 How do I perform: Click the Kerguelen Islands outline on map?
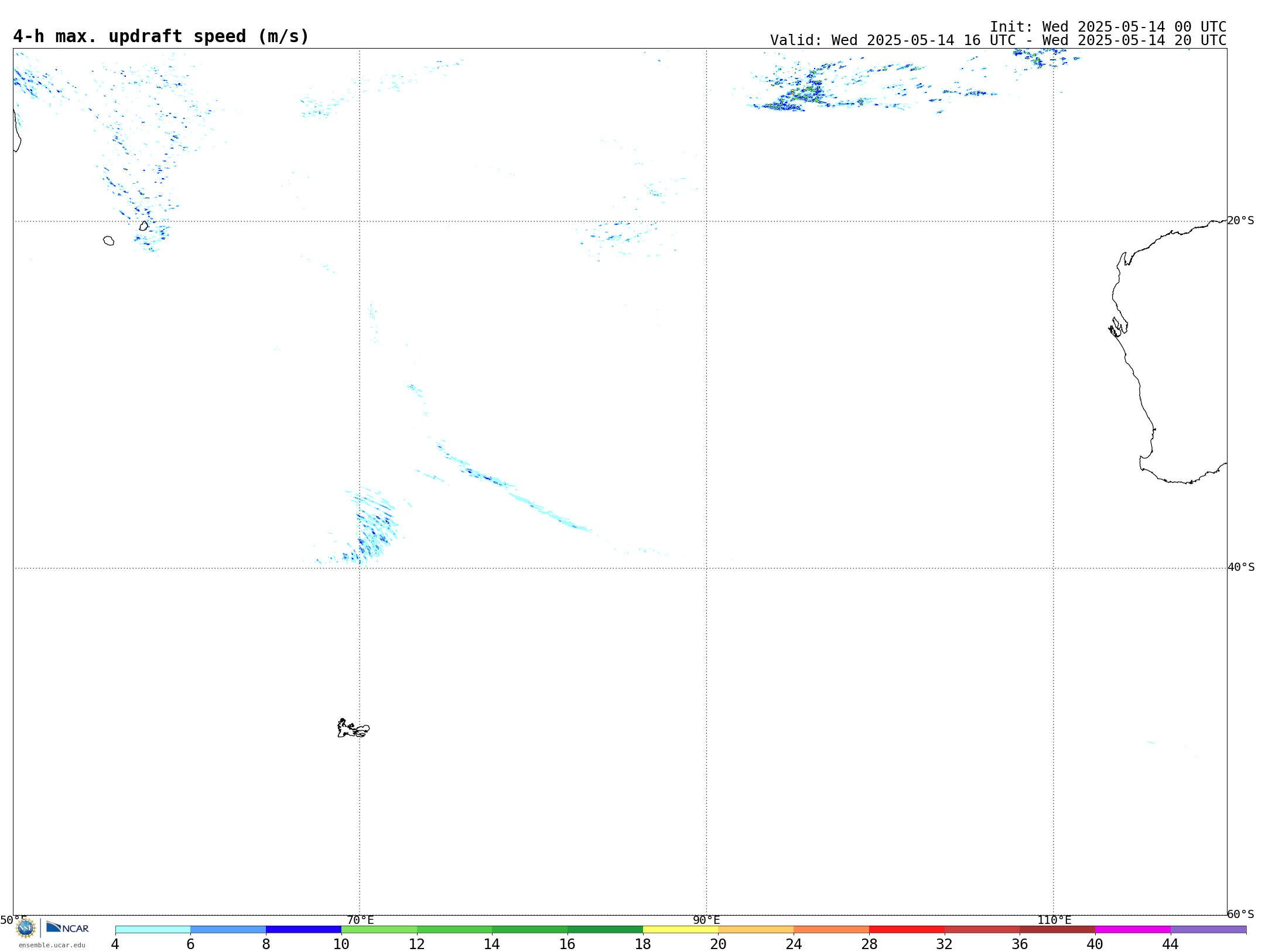tap(353, 728)
